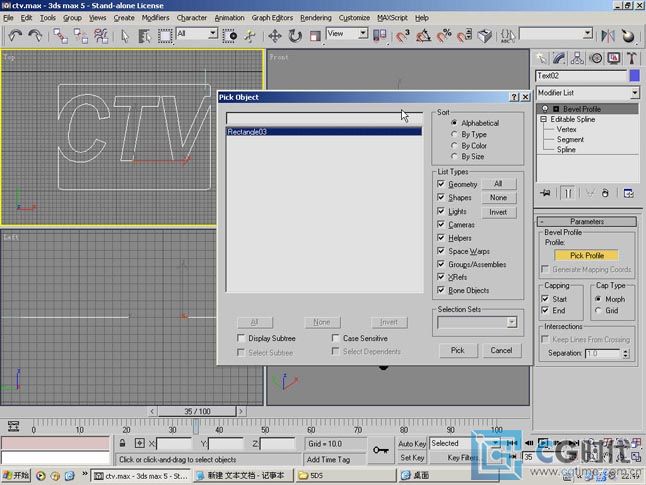The image size is (646, 485).
Task: Choose the Rectangular Selection Region tool
Action: coord(165,36)
